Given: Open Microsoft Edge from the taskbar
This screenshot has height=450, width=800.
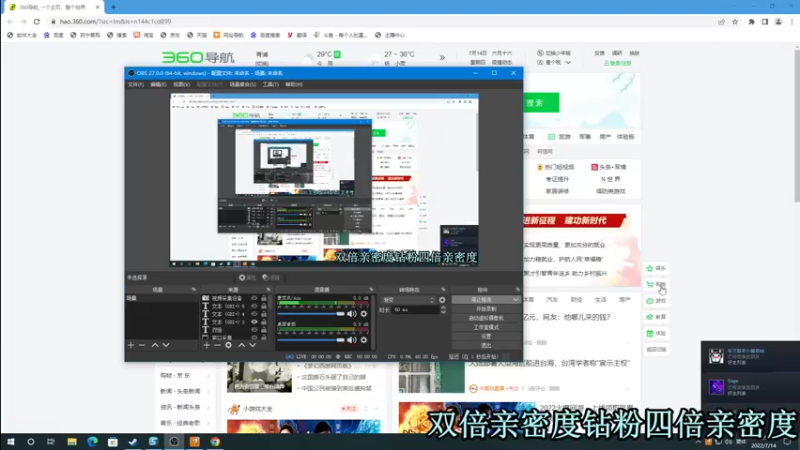Looking at the screenshot, I should tap(92, 442).
